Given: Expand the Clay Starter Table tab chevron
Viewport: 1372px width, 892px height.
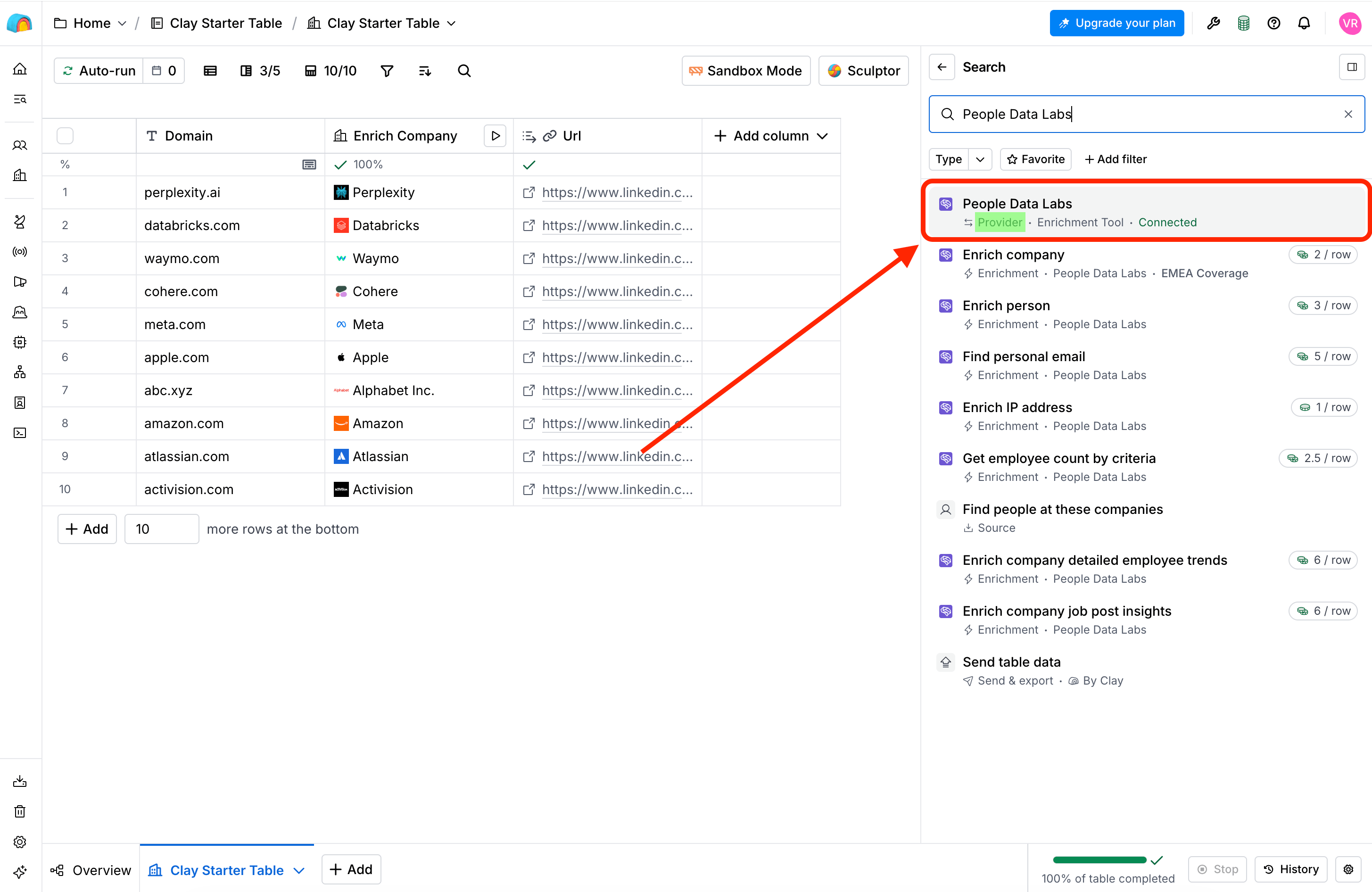Looking at the screenshot, I should pyautogui.click(x=299, y=870).
